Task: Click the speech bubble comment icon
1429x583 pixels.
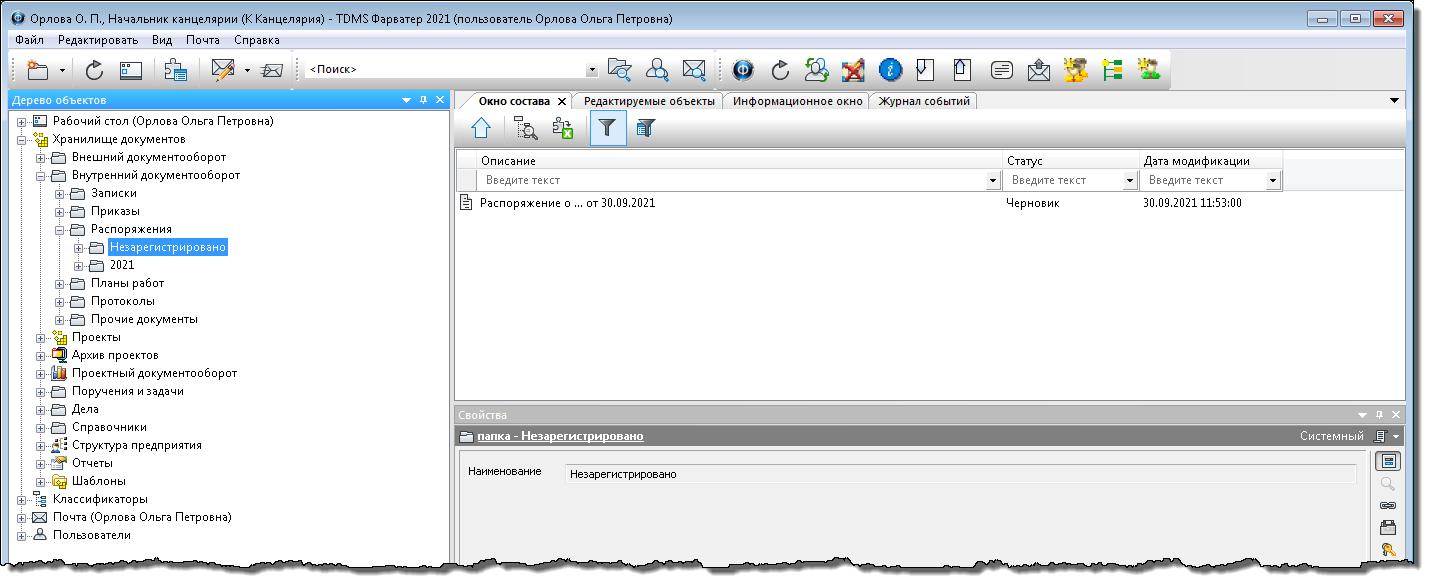Action: tap(1001, 70)
